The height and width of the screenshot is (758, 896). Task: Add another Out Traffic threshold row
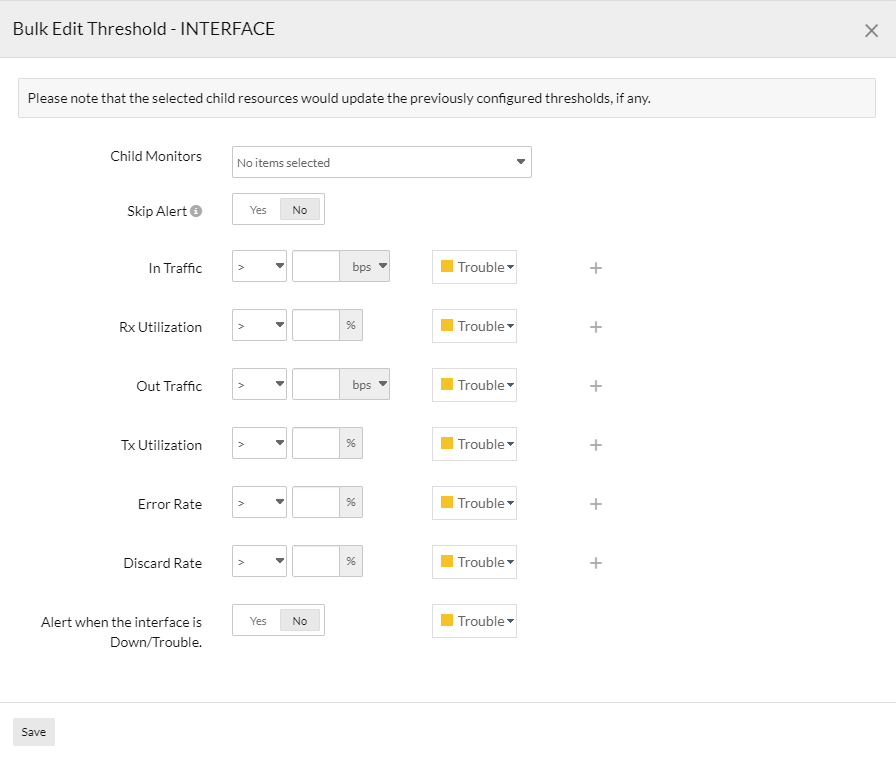tap(595, 386)
